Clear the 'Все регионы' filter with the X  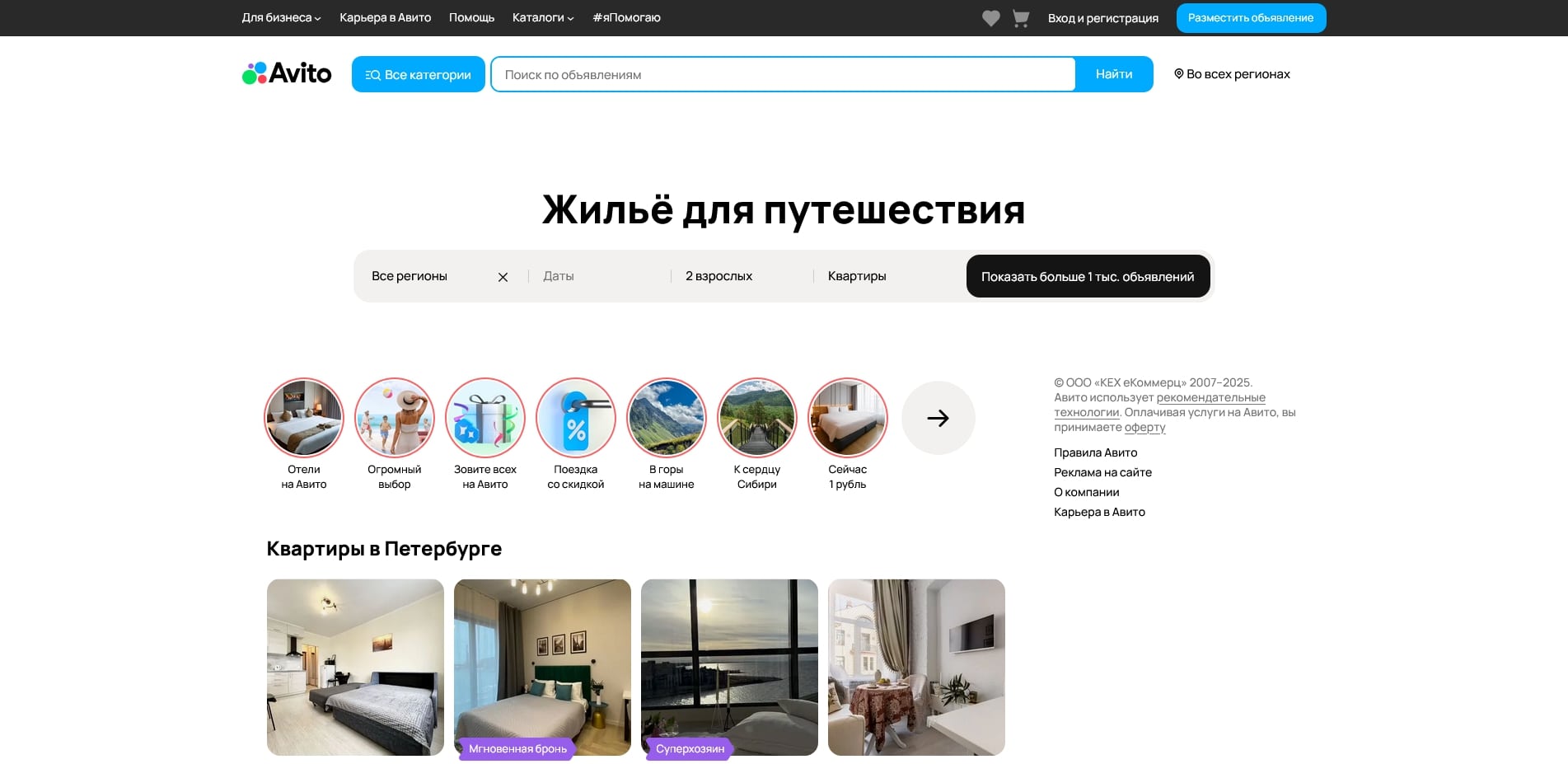click(503, 276)
